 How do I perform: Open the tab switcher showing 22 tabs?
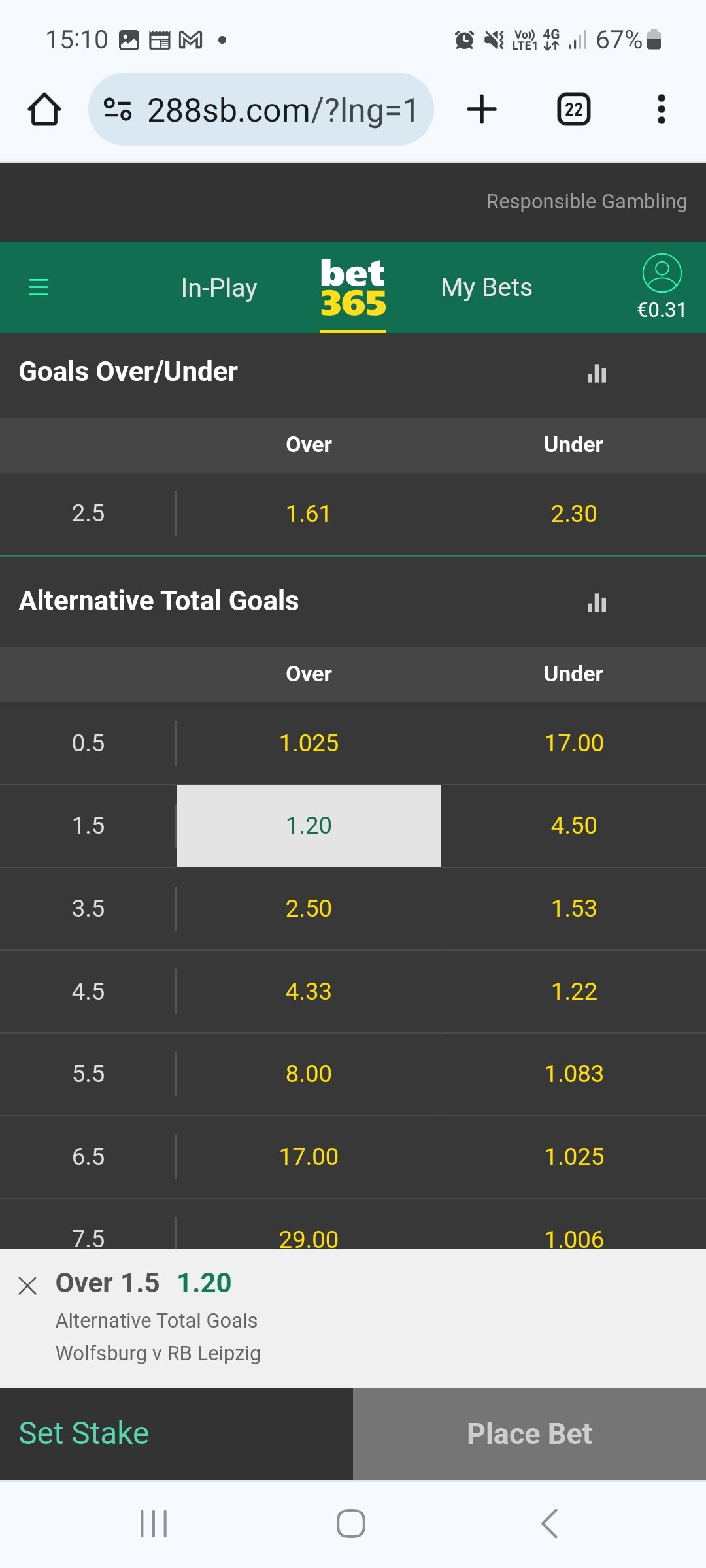(573, 109)
